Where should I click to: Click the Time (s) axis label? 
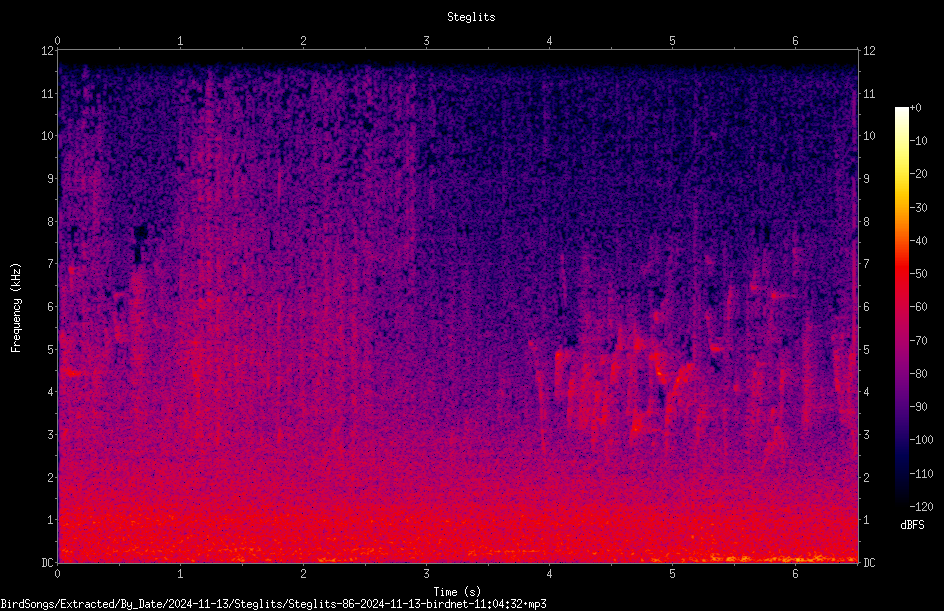coord(457,592)
